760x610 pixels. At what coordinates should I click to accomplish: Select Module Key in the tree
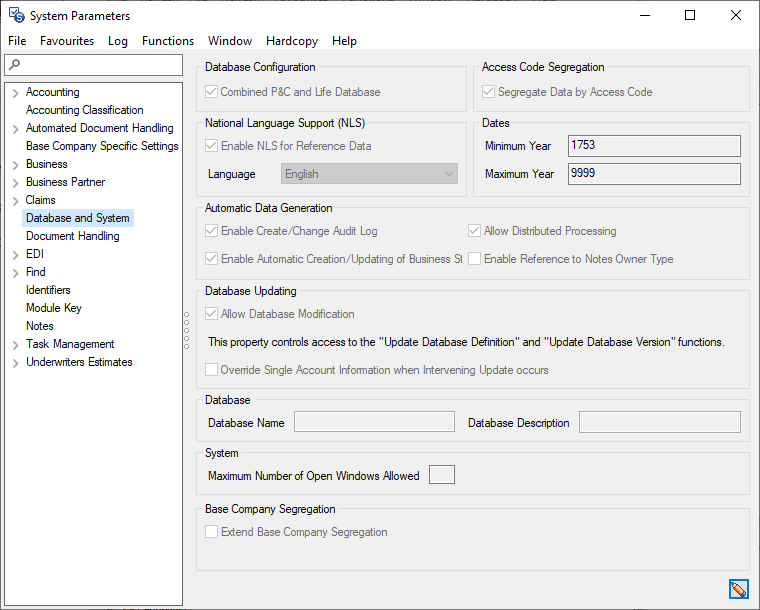(x=54, y=308)
